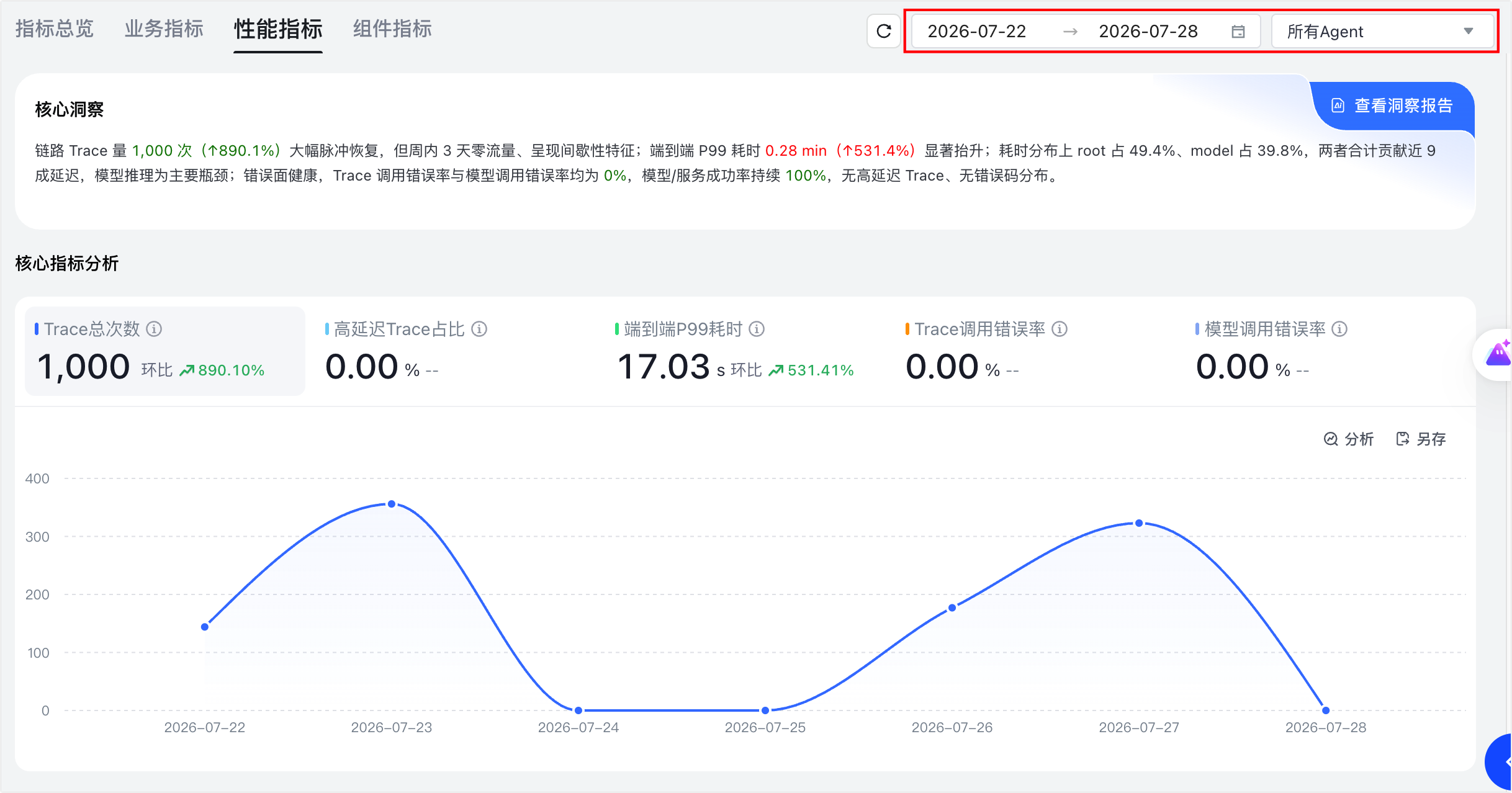1512x793 pixels.
Task: Select the 模型调用错误率 metric card
Action: (1326, 351)
